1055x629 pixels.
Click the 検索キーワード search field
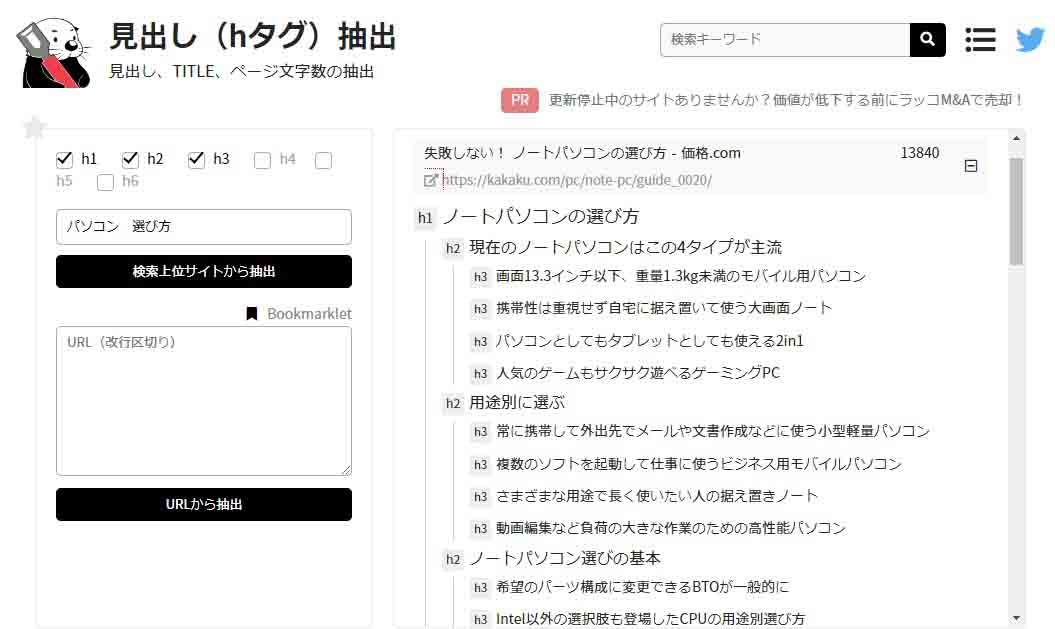[x=785, y=40]
